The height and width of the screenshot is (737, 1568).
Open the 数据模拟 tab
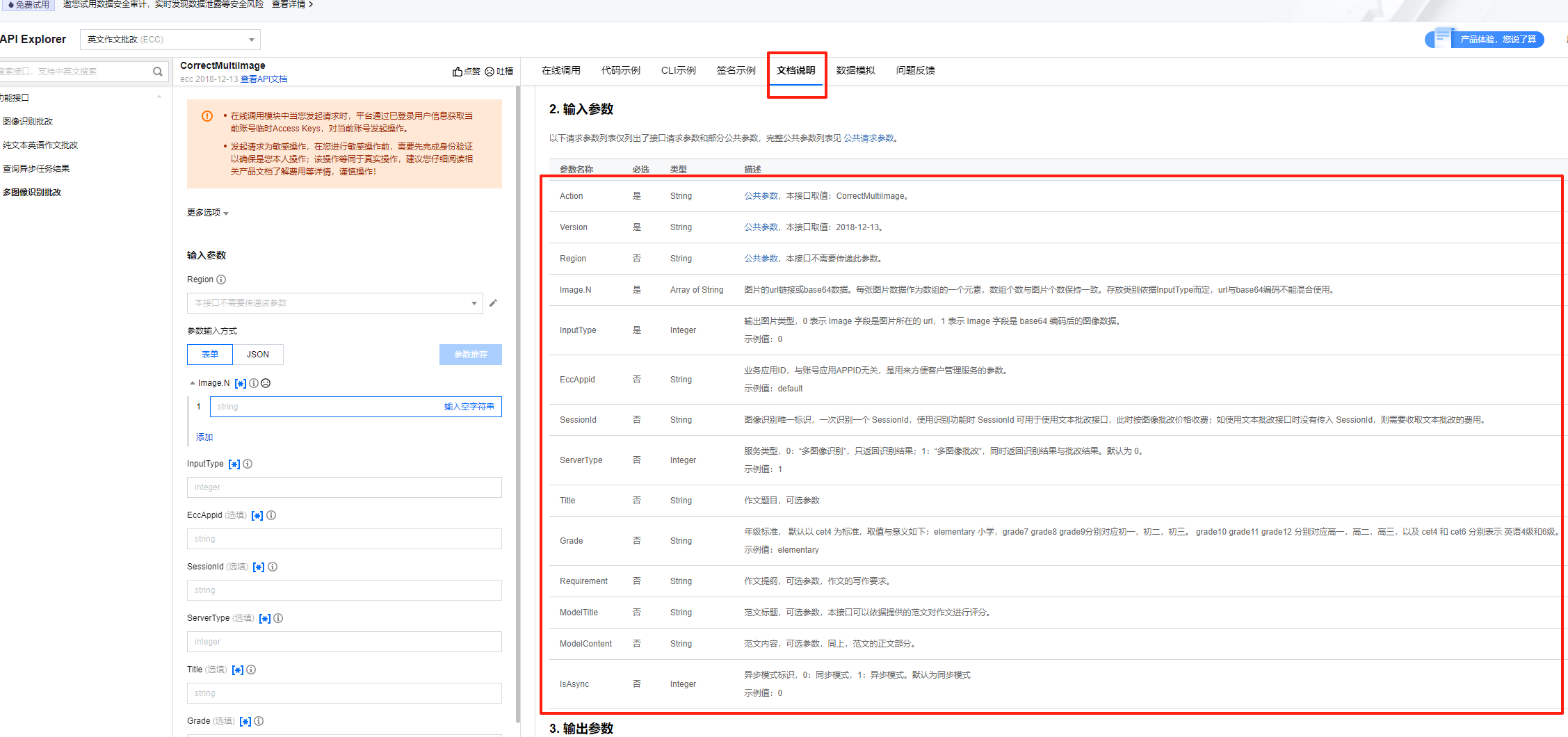pos(855,70)
